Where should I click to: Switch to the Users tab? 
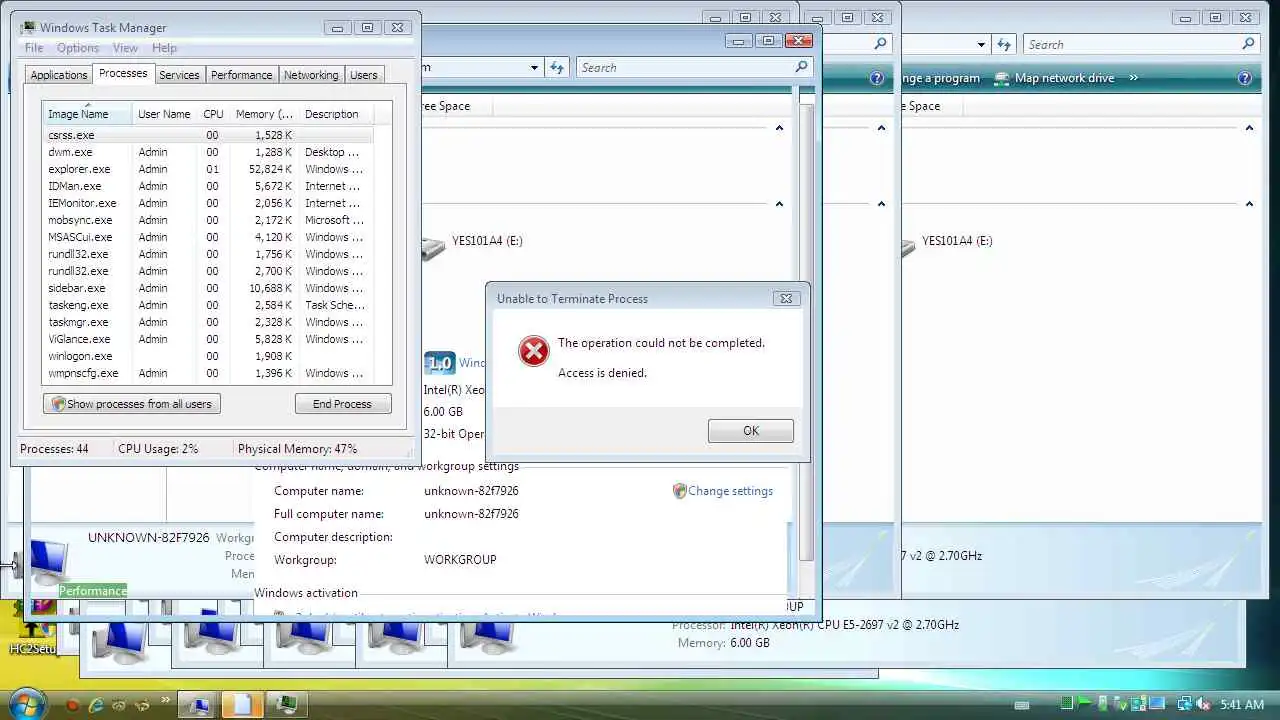click(x=364, y=75)
